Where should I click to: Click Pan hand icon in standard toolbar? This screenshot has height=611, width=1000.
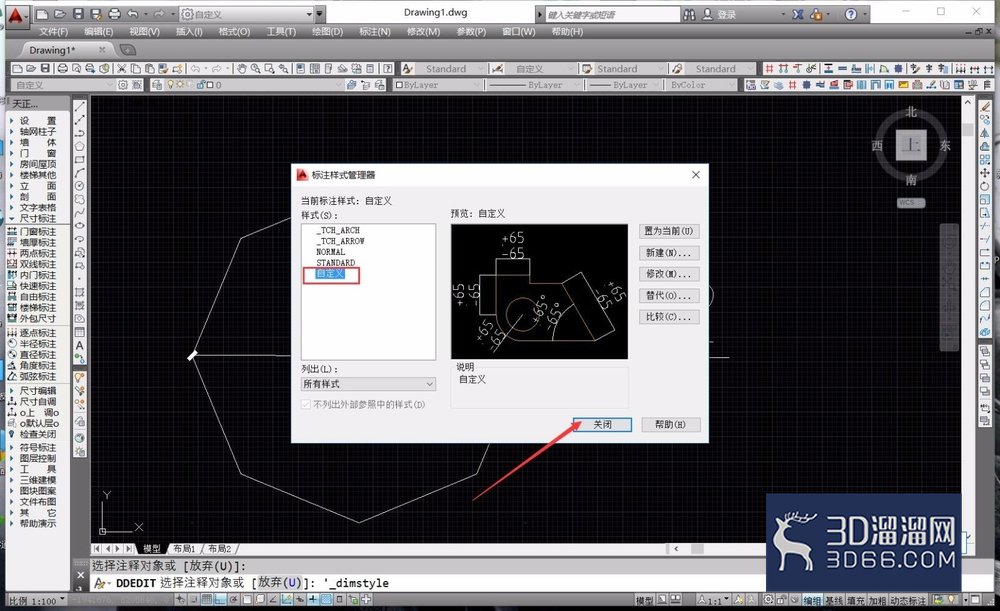coord(241,68)
